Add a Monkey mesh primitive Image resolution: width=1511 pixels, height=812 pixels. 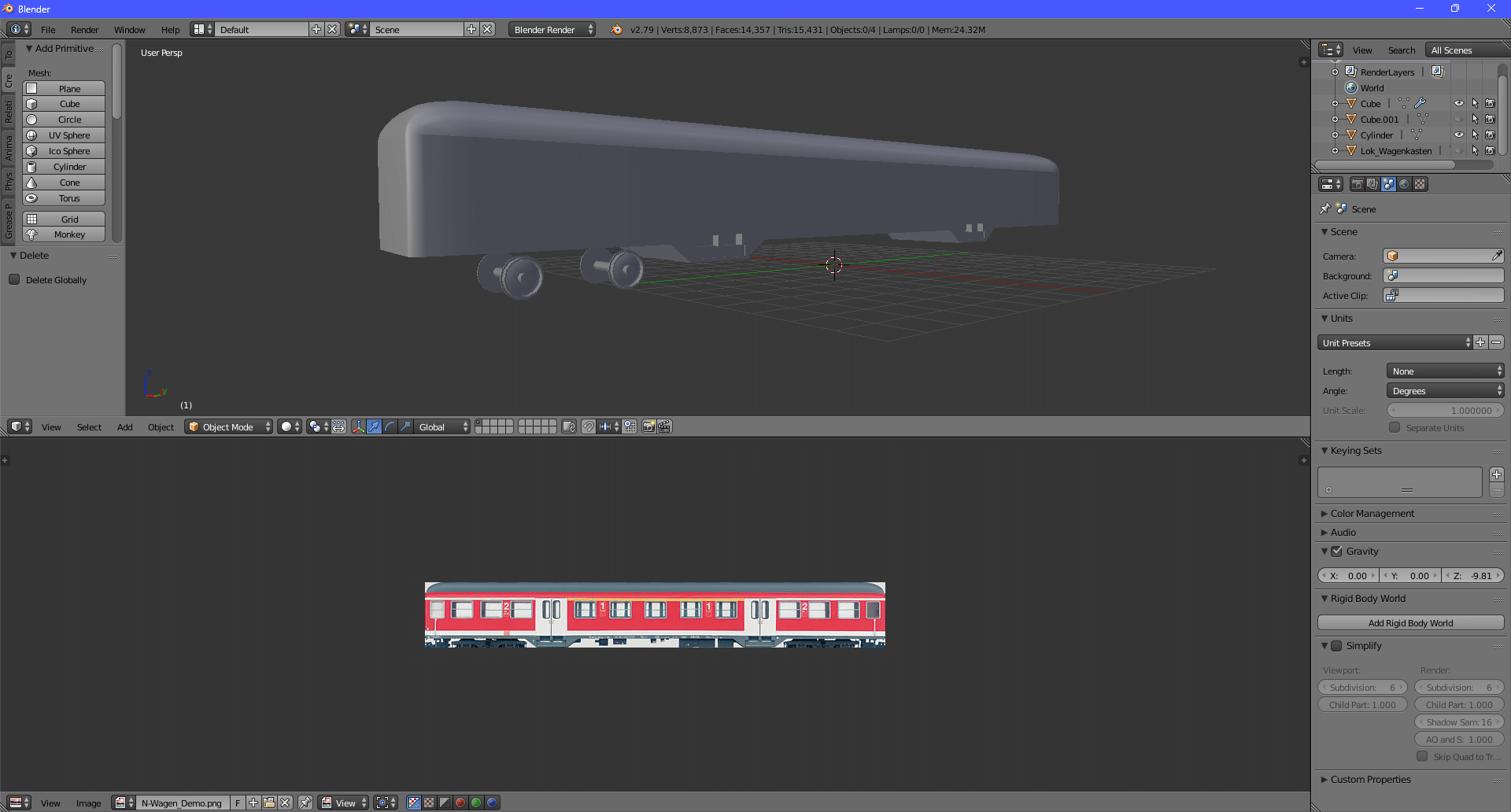(x=69, y=234)
